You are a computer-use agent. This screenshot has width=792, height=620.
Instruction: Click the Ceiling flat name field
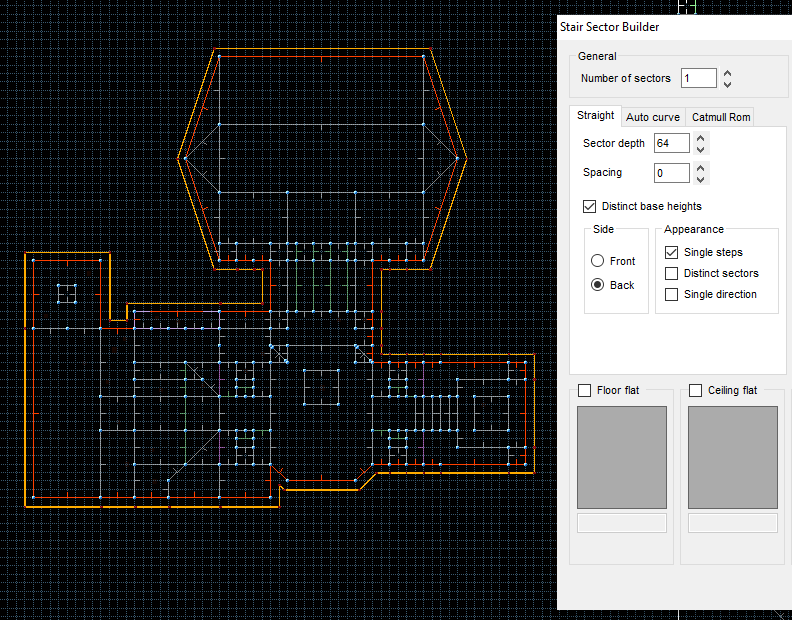(733, 523)
